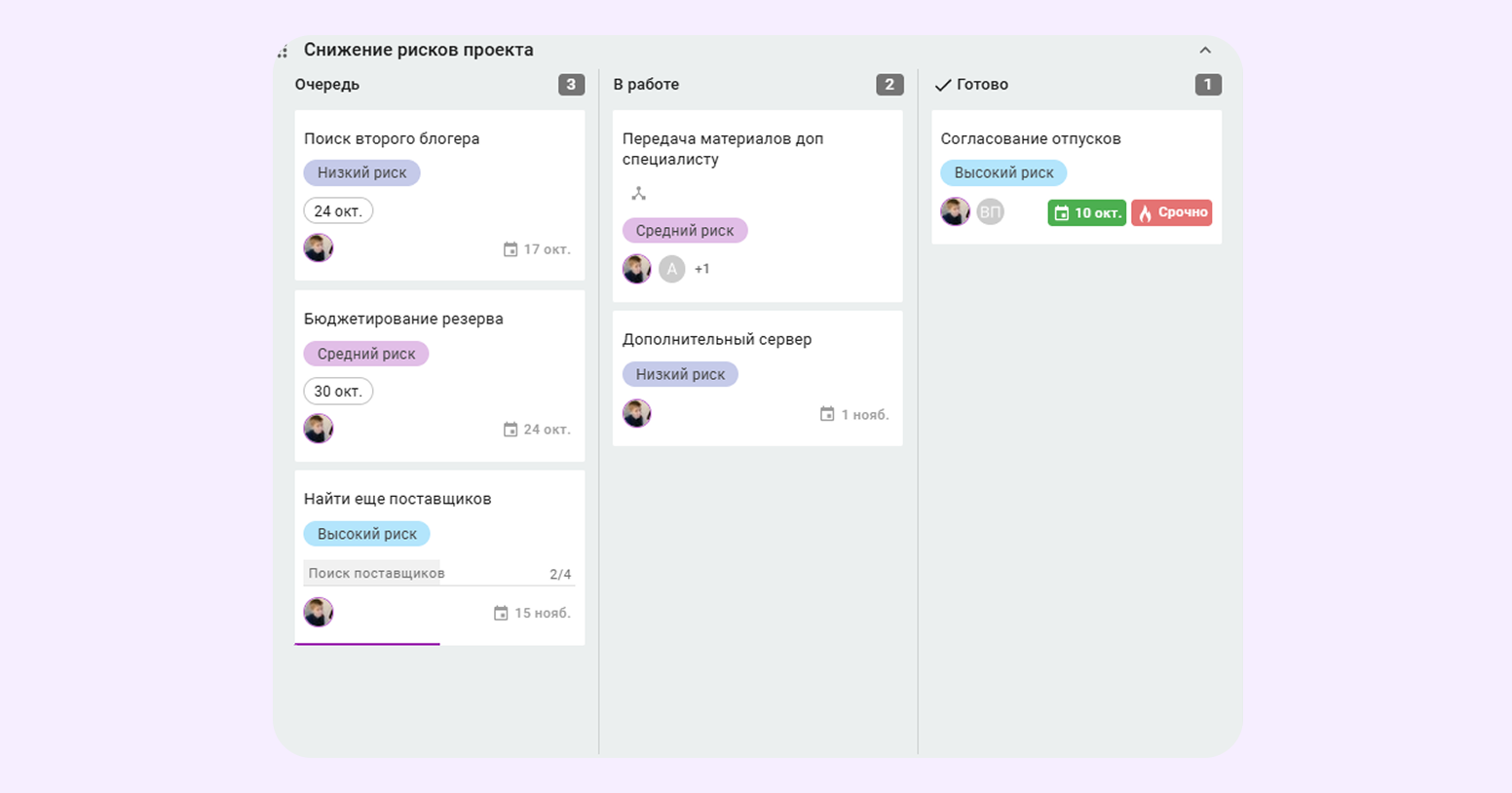Click the subtask hierarchy icon on Передача материалов
The width and height of the screenshot is (1512, 793).
(x=638, y=194)
